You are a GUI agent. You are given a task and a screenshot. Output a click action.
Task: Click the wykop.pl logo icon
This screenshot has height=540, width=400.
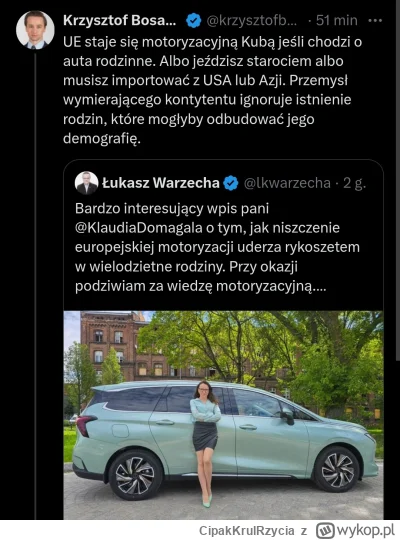point(325,530)
